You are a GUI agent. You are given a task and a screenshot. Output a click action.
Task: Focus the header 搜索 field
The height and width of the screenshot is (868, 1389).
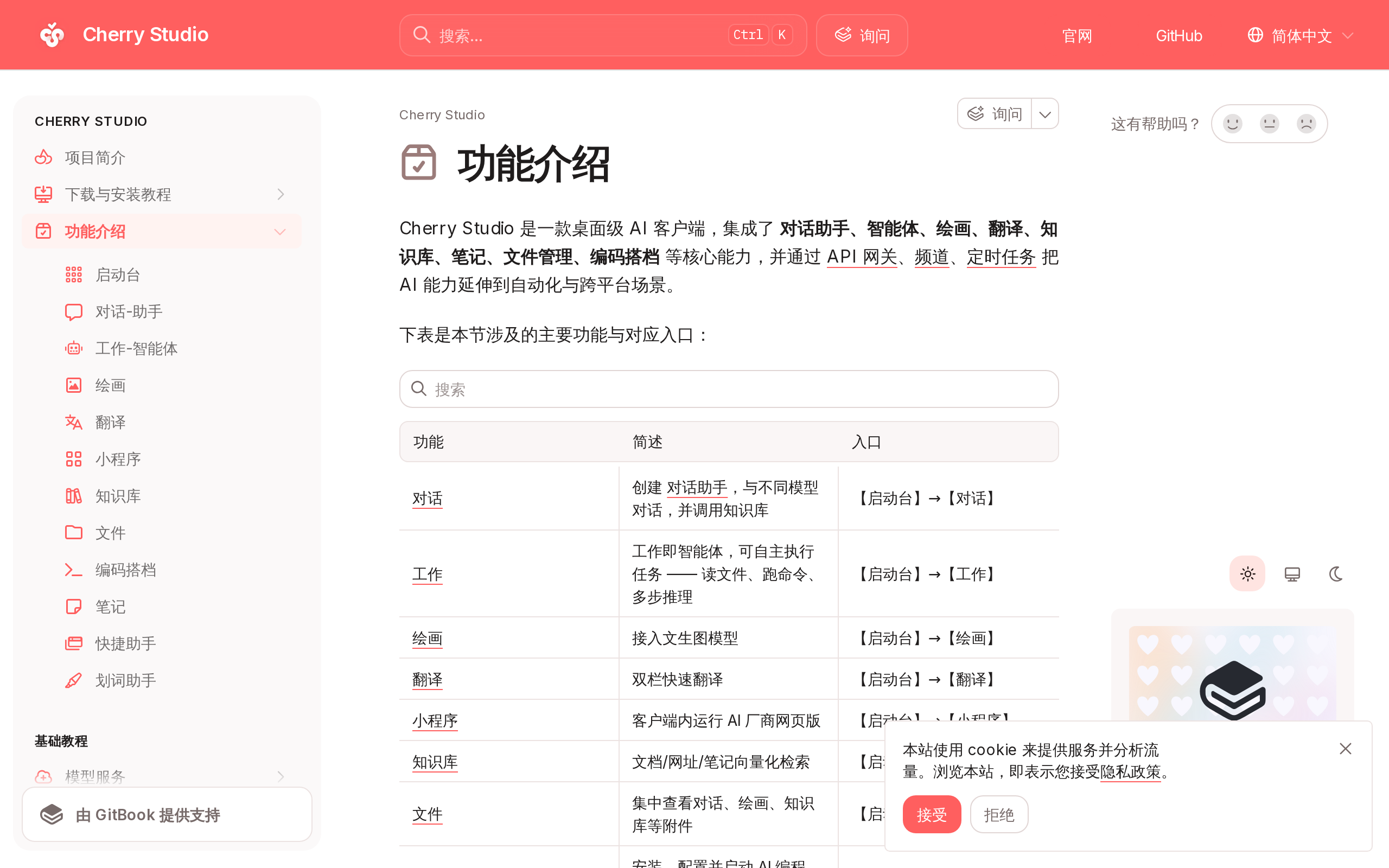tap(603, 35)
